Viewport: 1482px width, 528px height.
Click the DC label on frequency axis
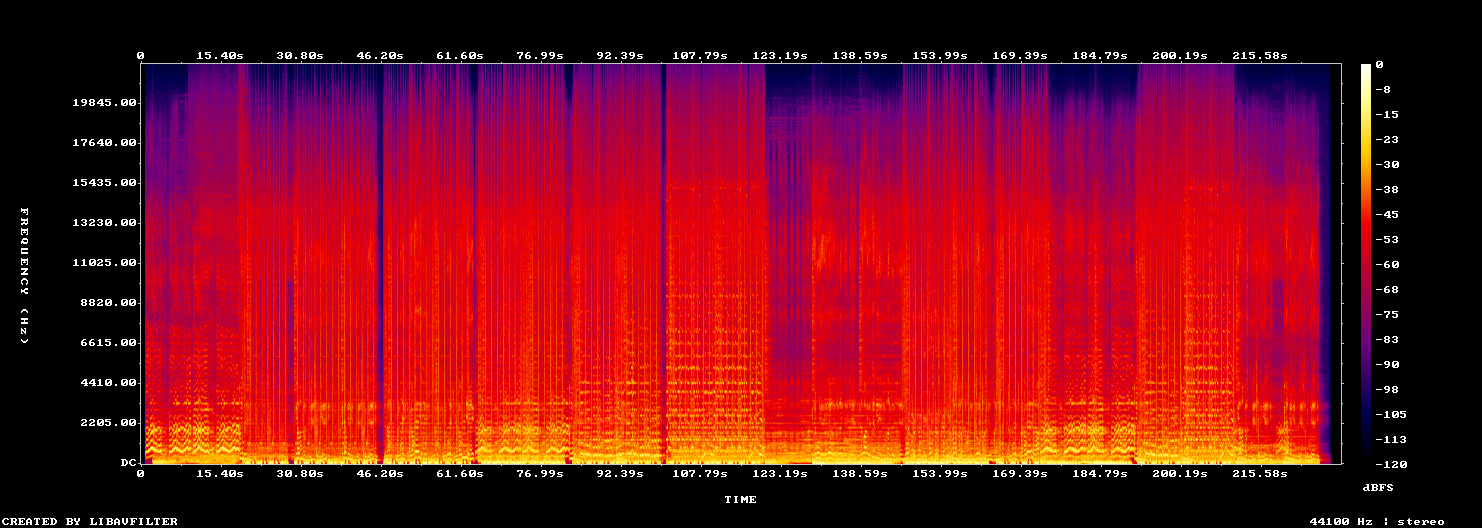(128, 463)
